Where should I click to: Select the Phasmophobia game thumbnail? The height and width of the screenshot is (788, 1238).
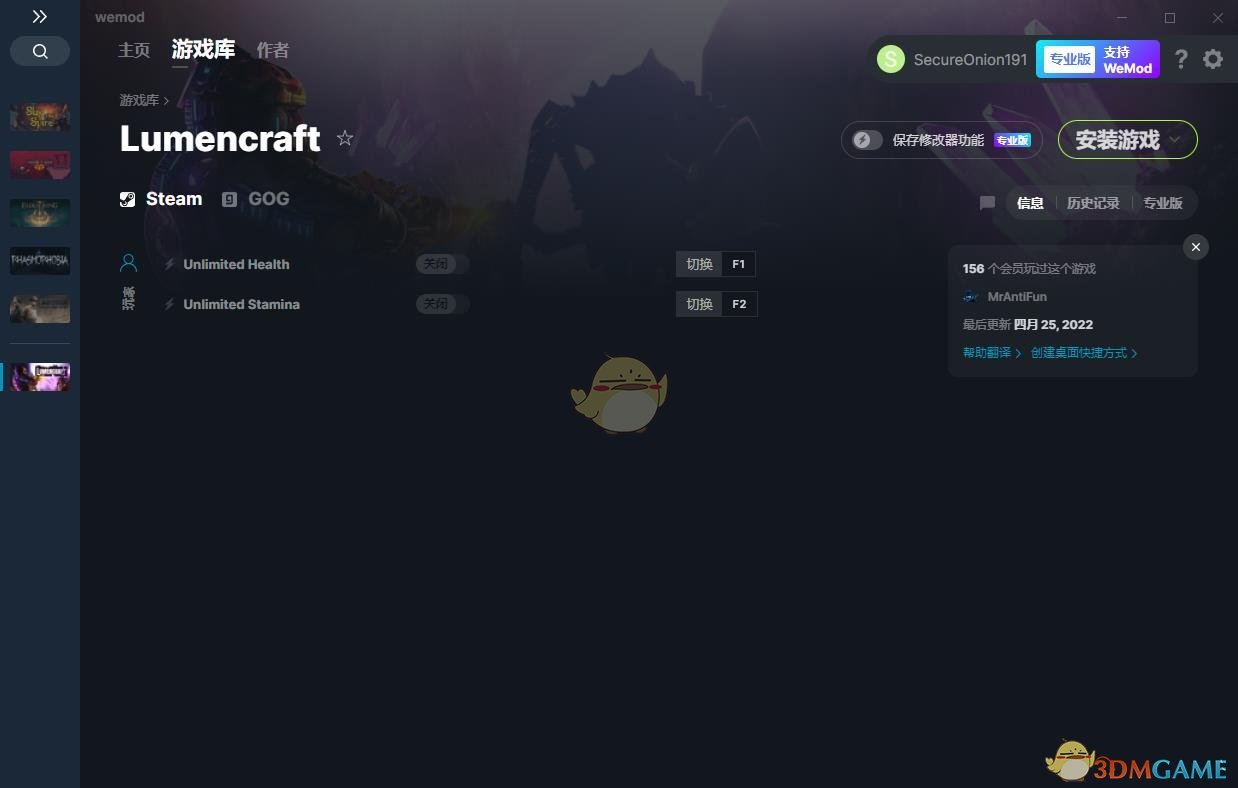tap(40, 261)
